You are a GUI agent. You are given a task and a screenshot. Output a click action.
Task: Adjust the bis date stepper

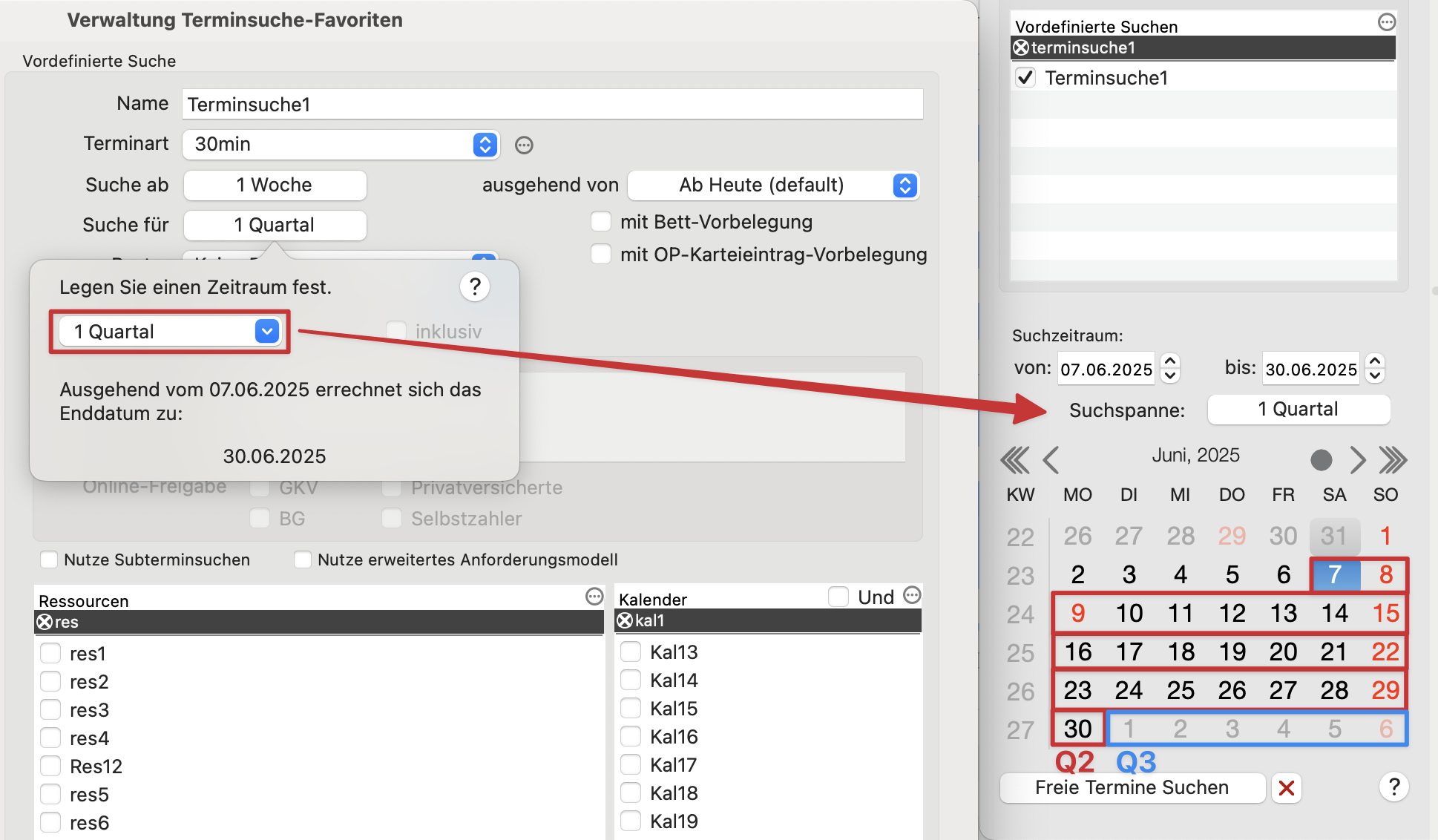[1375, 368]
